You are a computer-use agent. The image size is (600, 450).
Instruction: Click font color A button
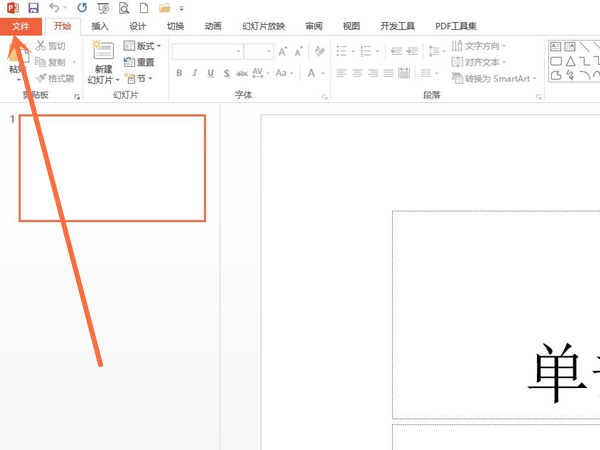click(311, 73)
